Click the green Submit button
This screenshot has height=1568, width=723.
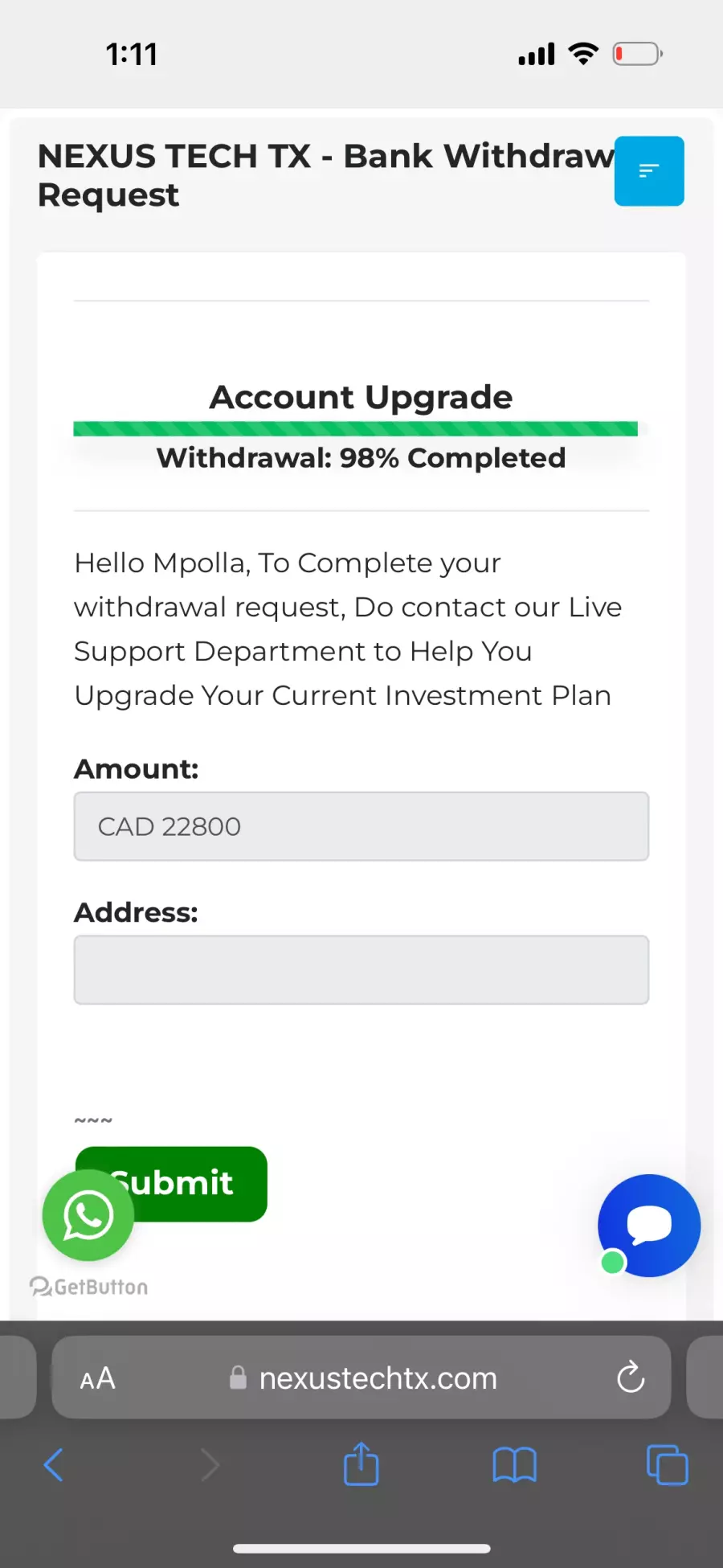(x=171, y=1184)
